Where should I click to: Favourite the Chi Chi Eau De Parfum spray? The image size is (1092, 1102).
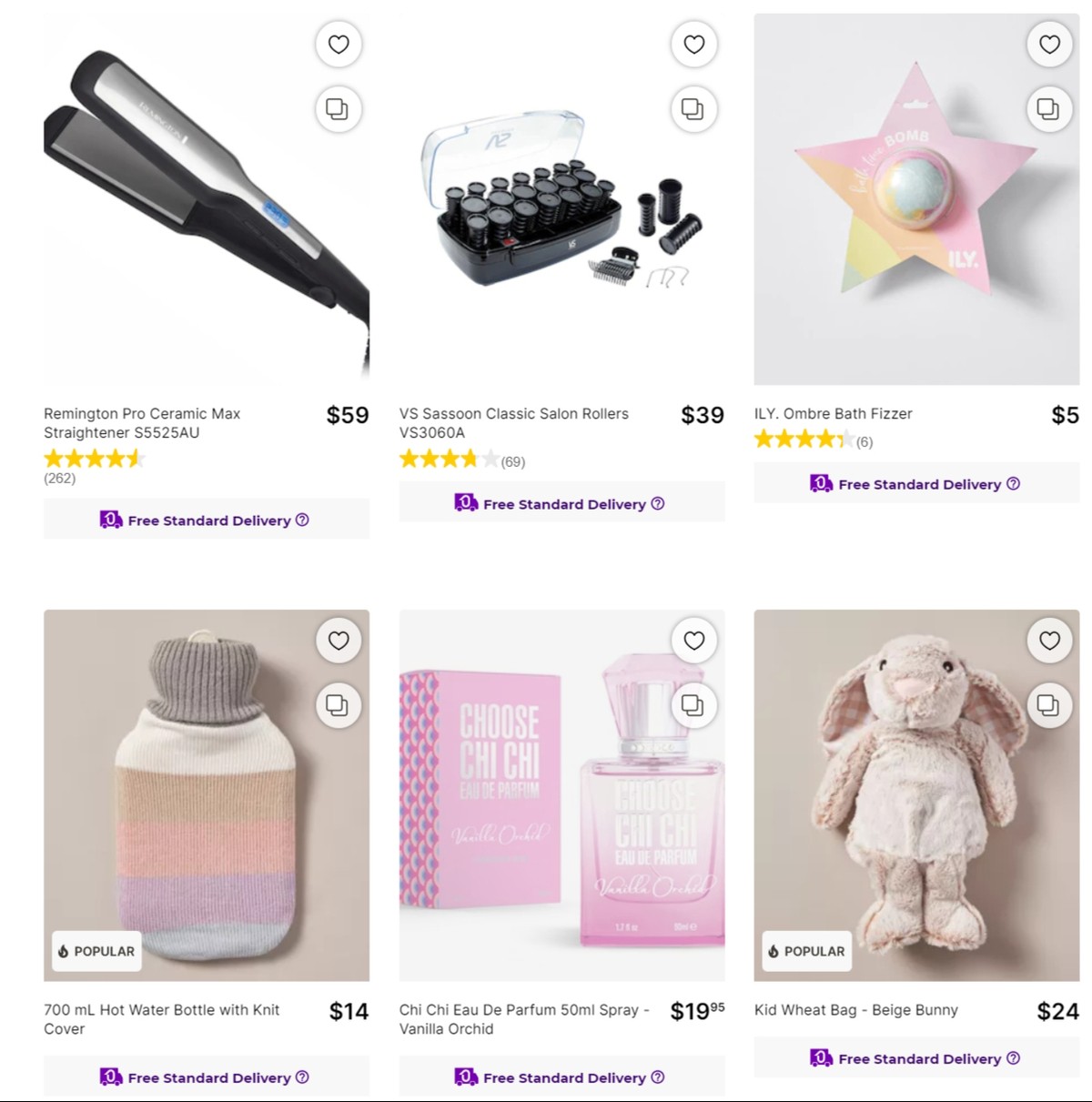[693, 641]
